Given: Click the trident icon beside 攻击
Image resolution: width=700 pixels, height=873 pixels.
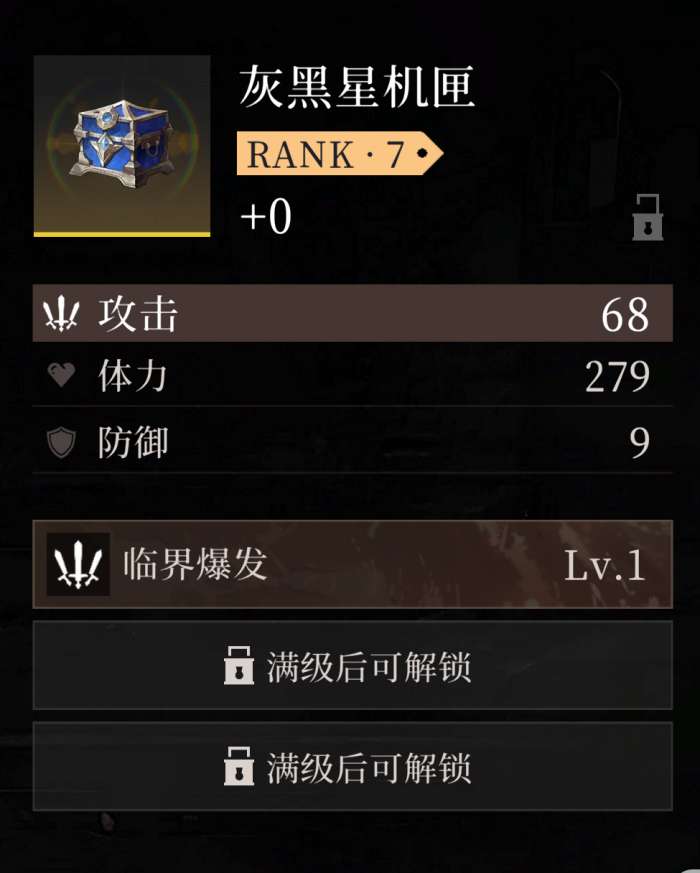Looking at the screenshot, I should pyautogui.click(x=61, y=314).
